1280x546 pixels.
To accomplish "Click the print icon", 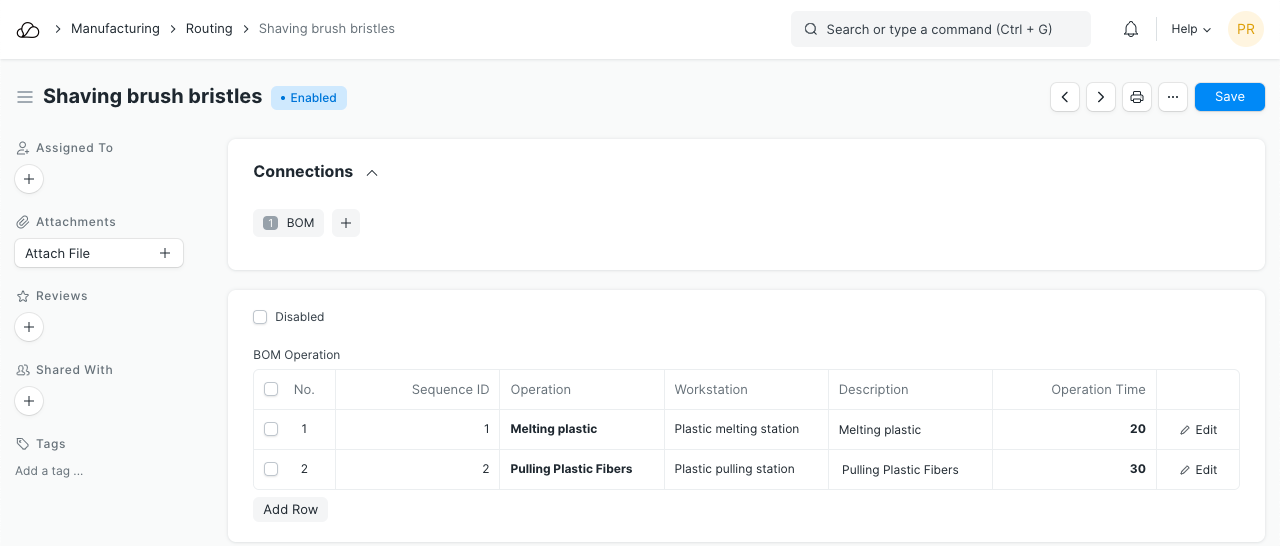I will pos(1137,97).
